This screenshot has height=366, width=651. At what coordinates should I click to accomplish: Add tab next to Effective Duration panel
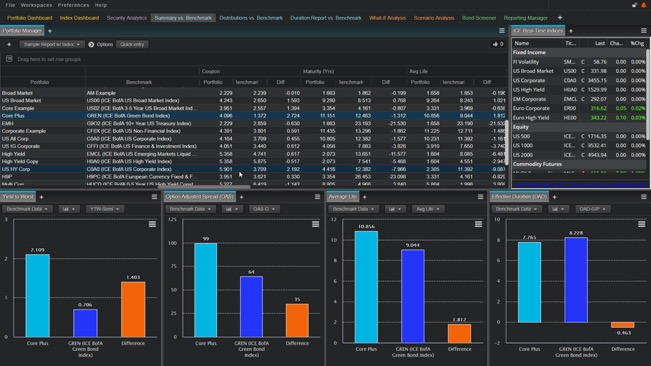(x=554, y=197)
